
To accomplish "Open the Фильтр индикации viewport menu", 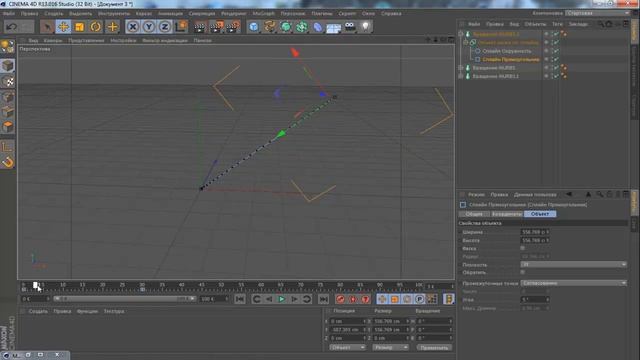I will pos(165,40).
